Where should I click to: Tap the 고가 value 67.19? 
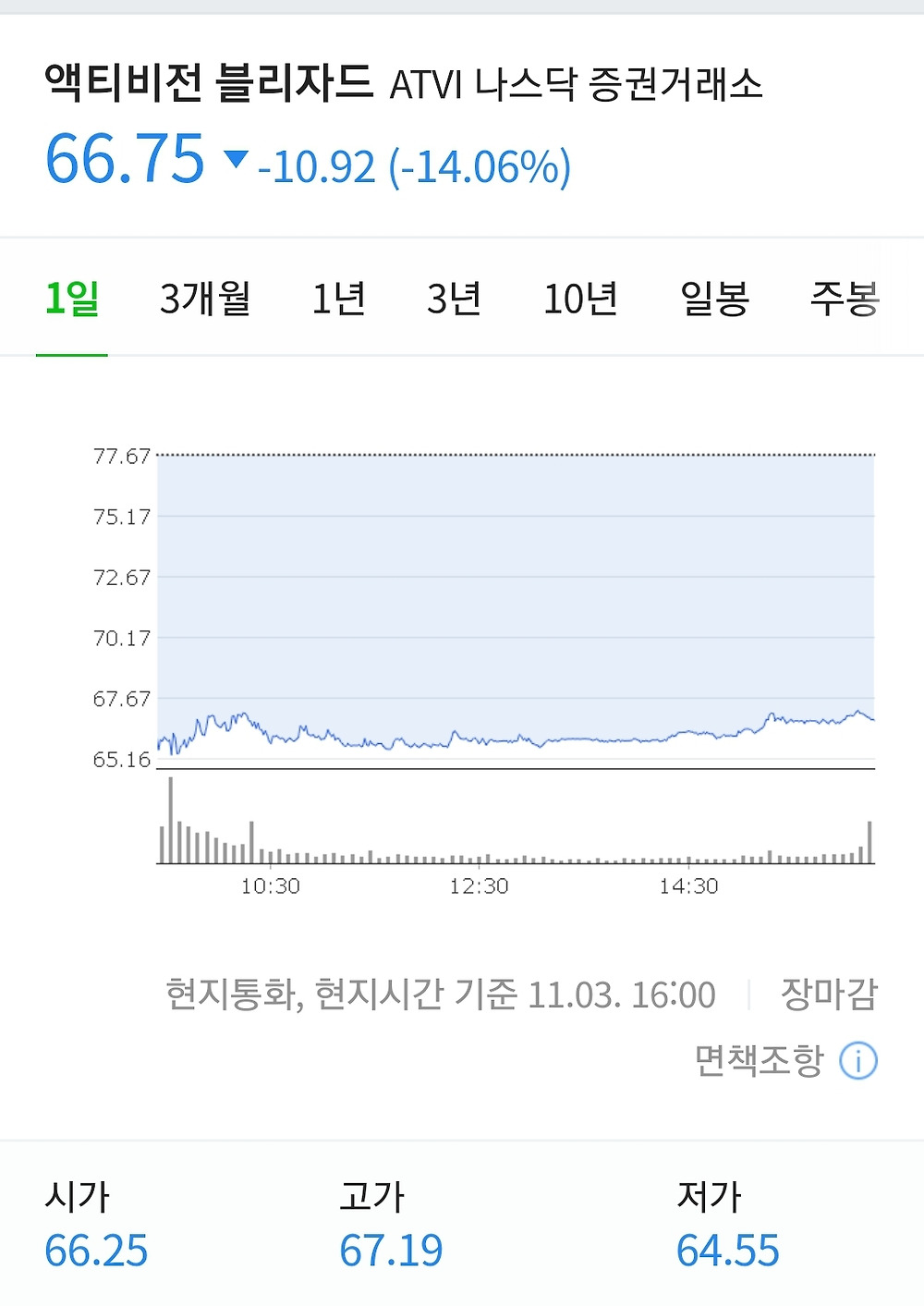tap(391, 1251)
